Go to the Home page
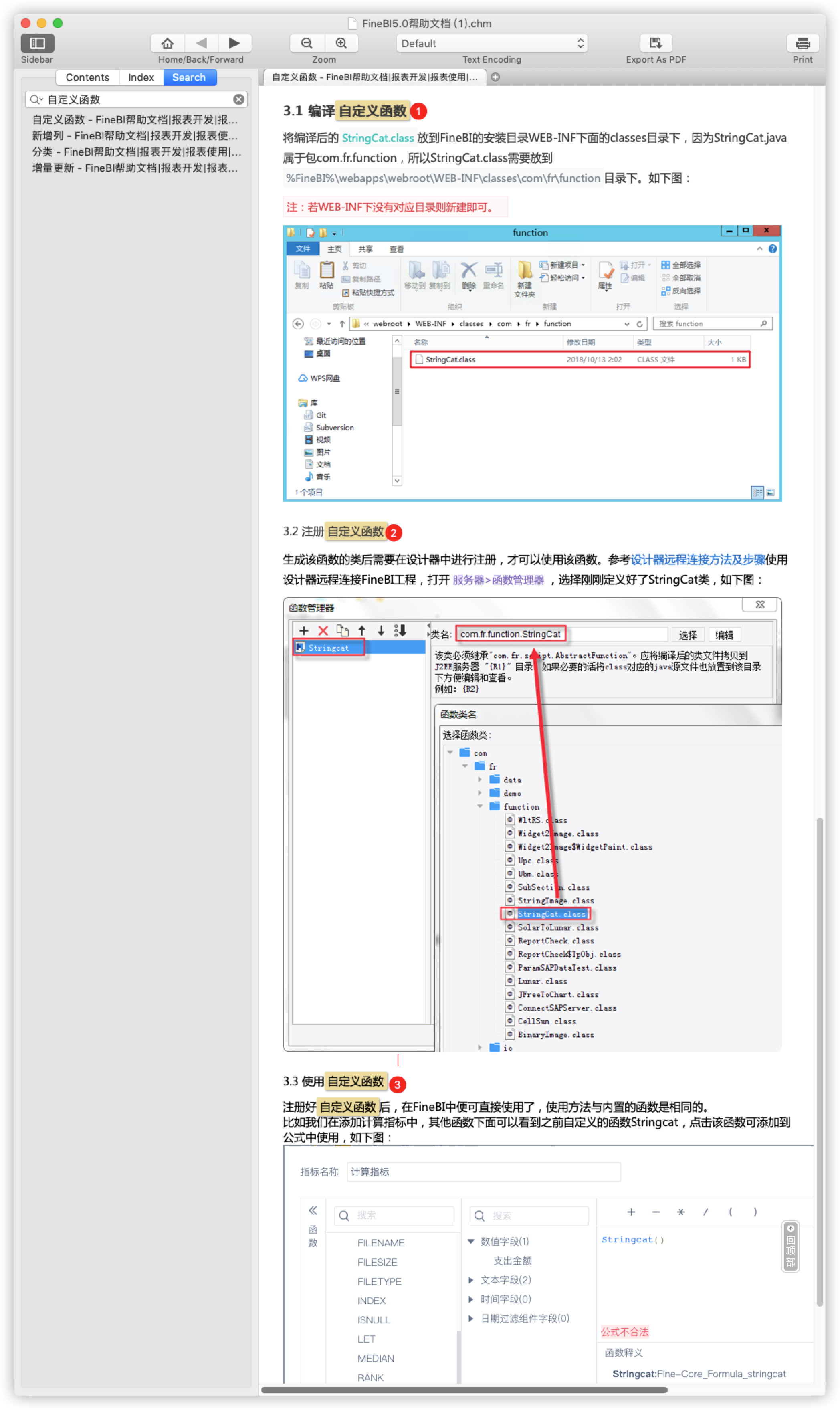The image size is (840, 1410). pyautogui.click(x=168, y=43)
